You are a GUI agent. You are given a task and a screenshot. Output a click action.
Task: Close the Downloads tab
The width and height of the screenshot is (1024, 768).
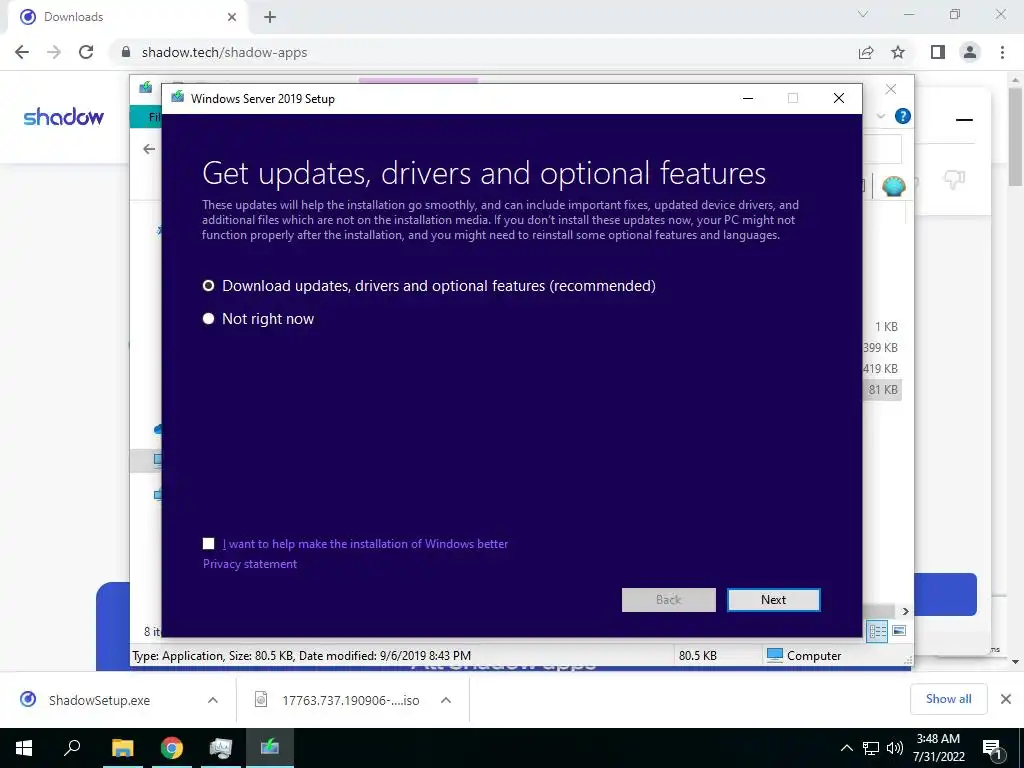232,17
